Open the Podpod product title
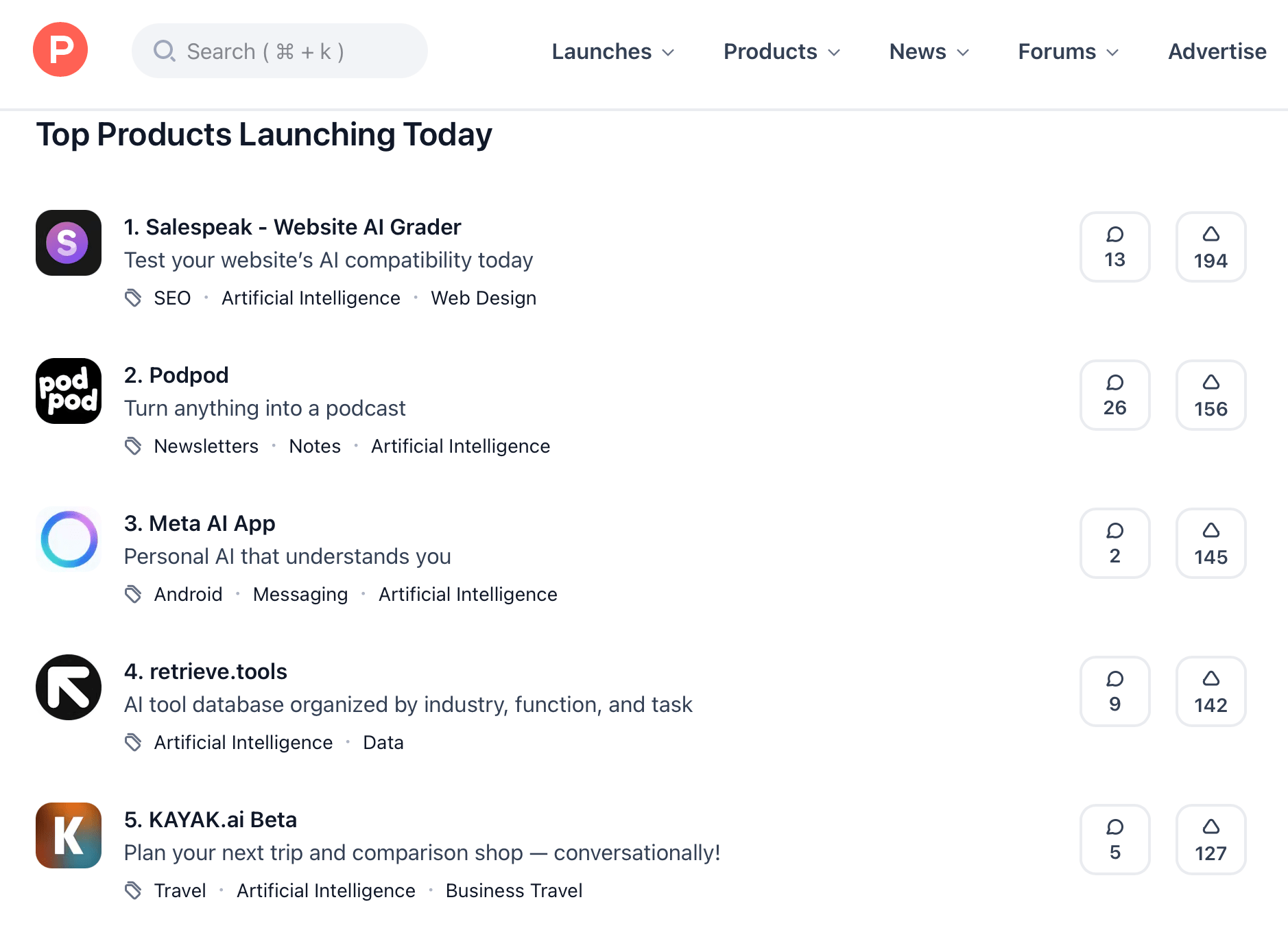Screen dimensions: 1288x926 click(x=176, y=375)
